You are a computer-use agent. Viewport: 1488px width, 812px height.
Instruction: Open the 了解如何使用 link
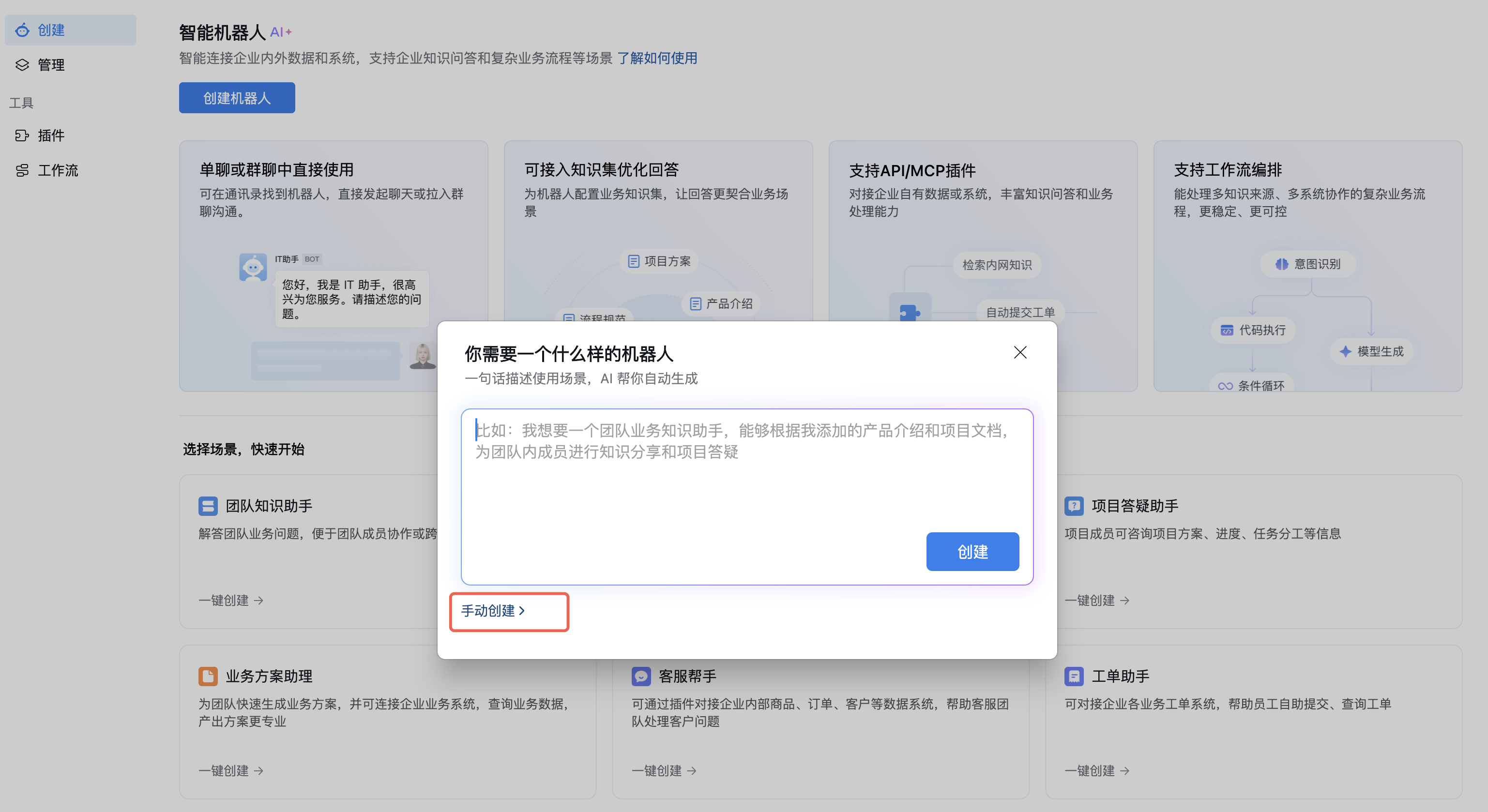pos(657,59)
